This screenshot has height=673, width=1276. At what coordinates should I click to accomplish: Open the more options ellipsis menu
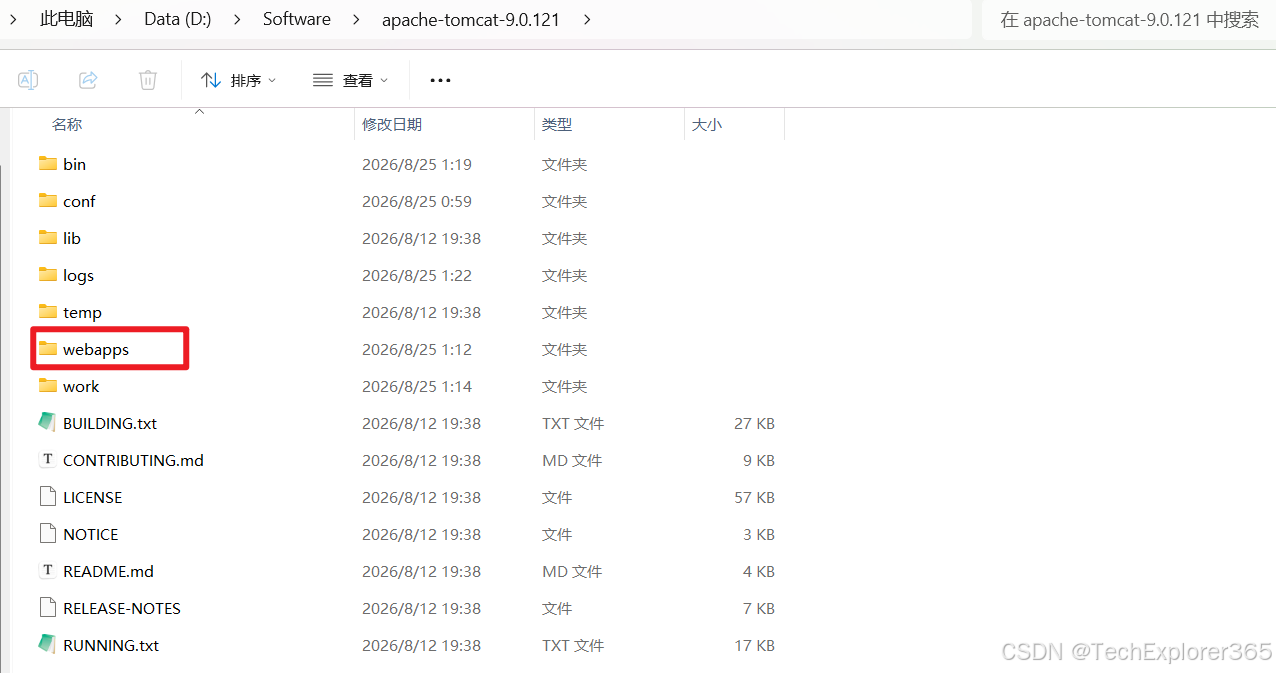coord(440,80)
